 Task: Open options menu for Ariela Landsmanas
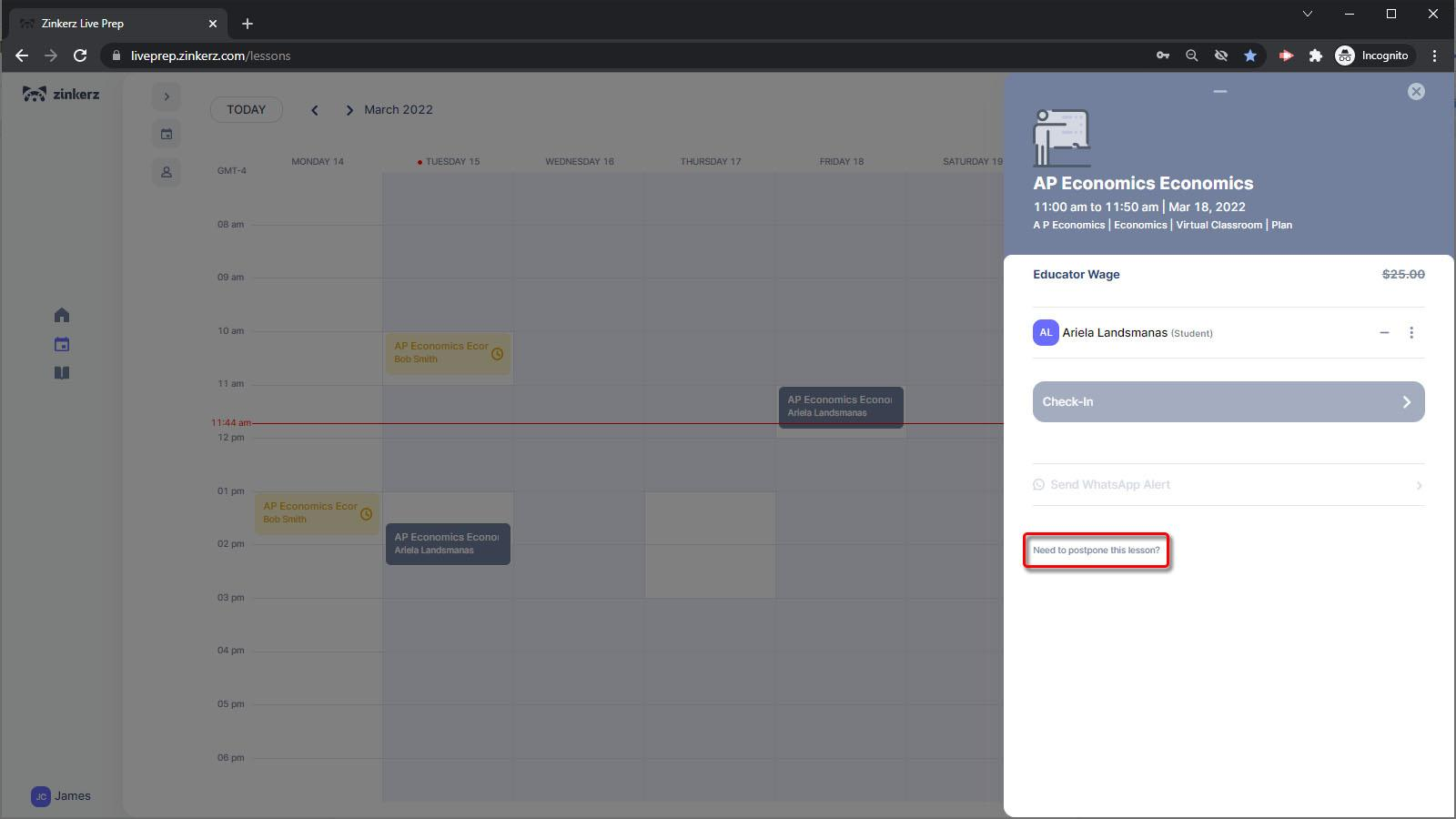1411,333
